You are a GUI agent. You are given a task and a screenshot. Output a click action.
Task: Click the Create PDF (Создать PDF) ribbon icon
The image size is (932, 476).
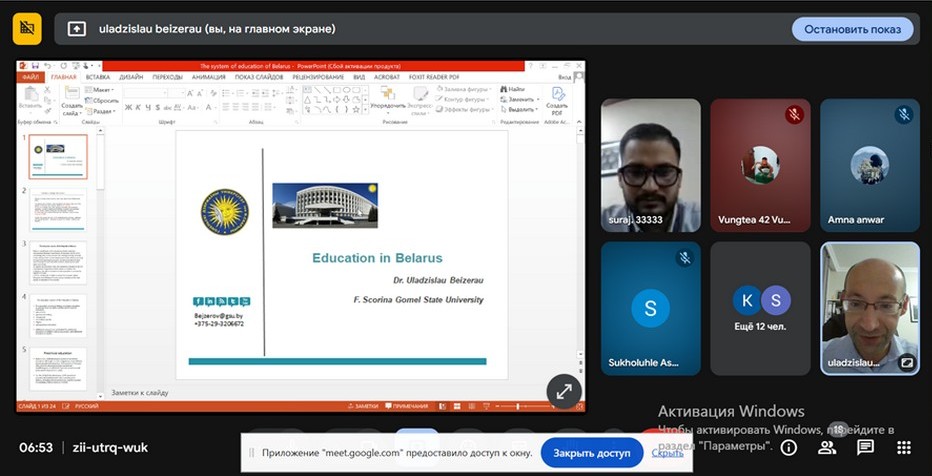(x=557, y=99)
